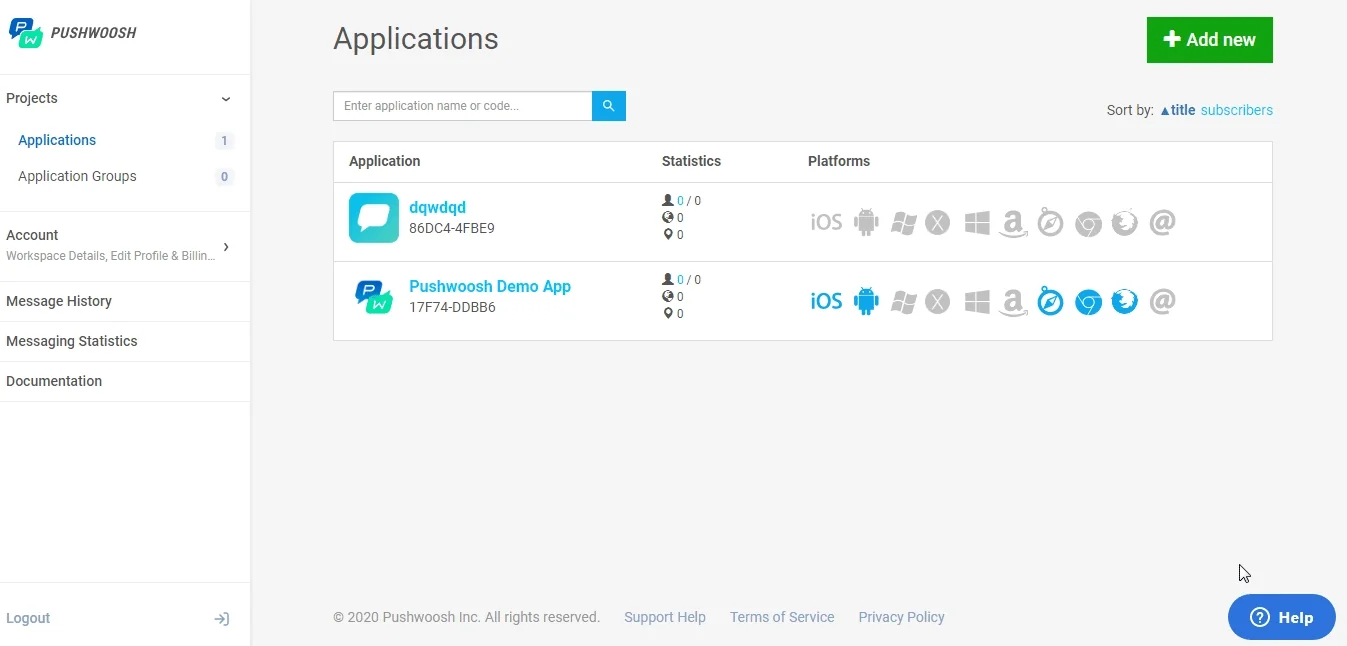Click the iOS icon for Pushwoosh Demo App
Viewport: 1347px width, 646px height.
[826, 301]
